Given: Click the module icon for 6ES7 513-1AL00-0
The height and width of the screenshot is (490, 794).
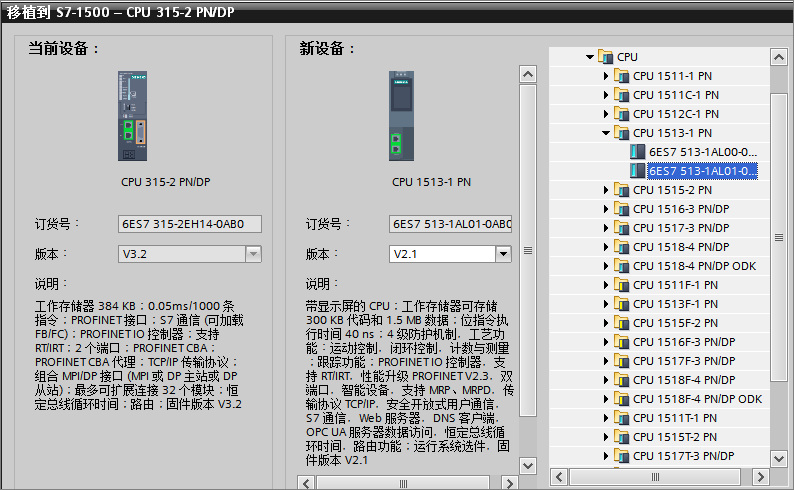Looking at the screenshot, I should click(638, 152).
